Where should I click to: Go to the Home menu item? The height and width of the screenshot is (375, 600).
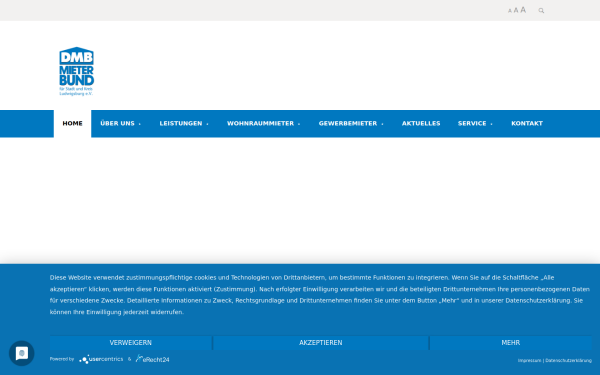(72, 124)
